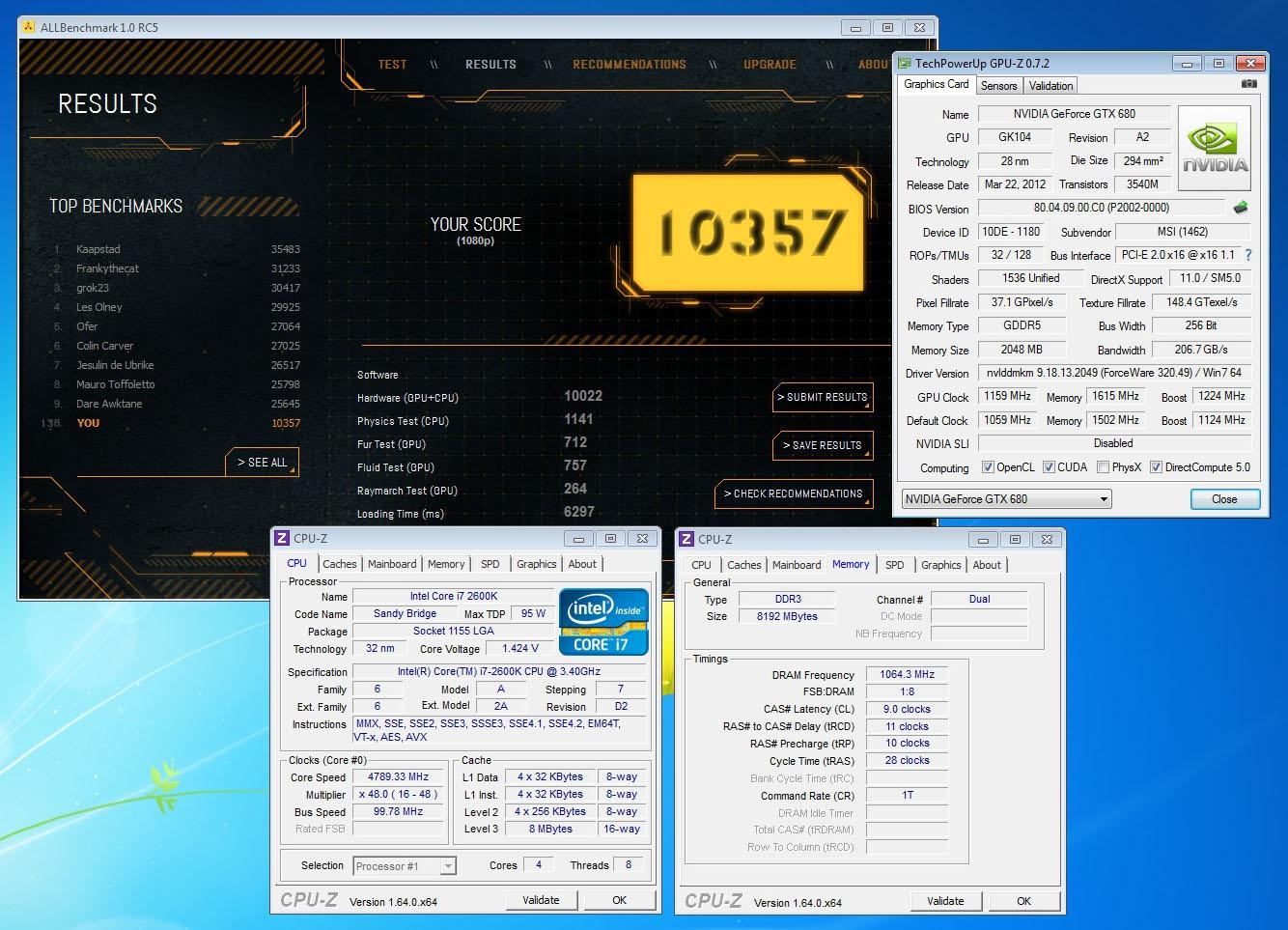This screenshot has height=930, width=1288.
Task: Open About tab in right CPU-Z window
Action: pyautogui.click(x=987, y=565)
